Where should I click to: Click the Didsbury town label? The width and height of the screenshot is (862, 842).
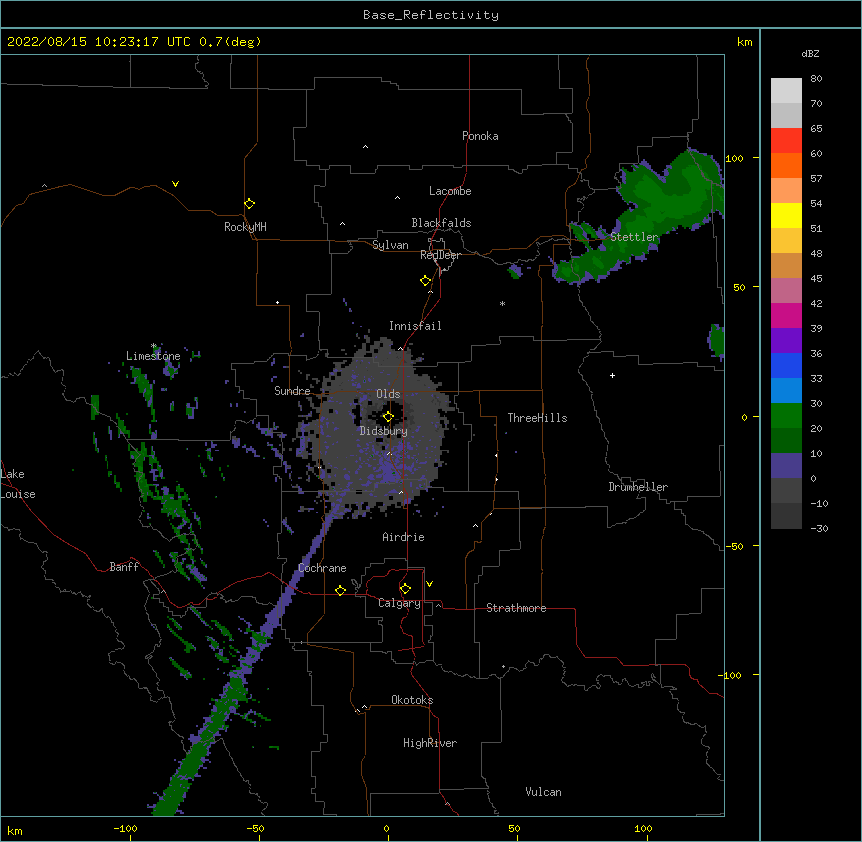tap(384, 431)
